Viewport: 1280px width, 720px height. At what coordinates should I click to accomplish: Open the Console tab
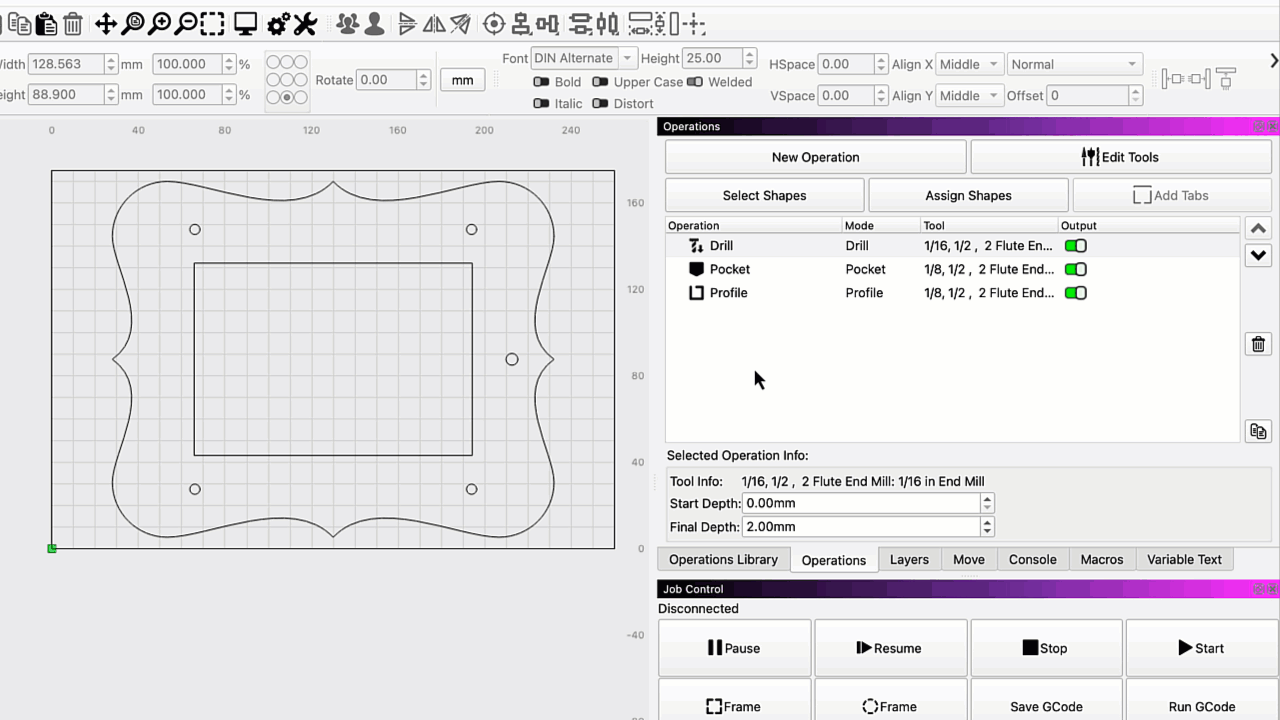[x=1032, y=560]
